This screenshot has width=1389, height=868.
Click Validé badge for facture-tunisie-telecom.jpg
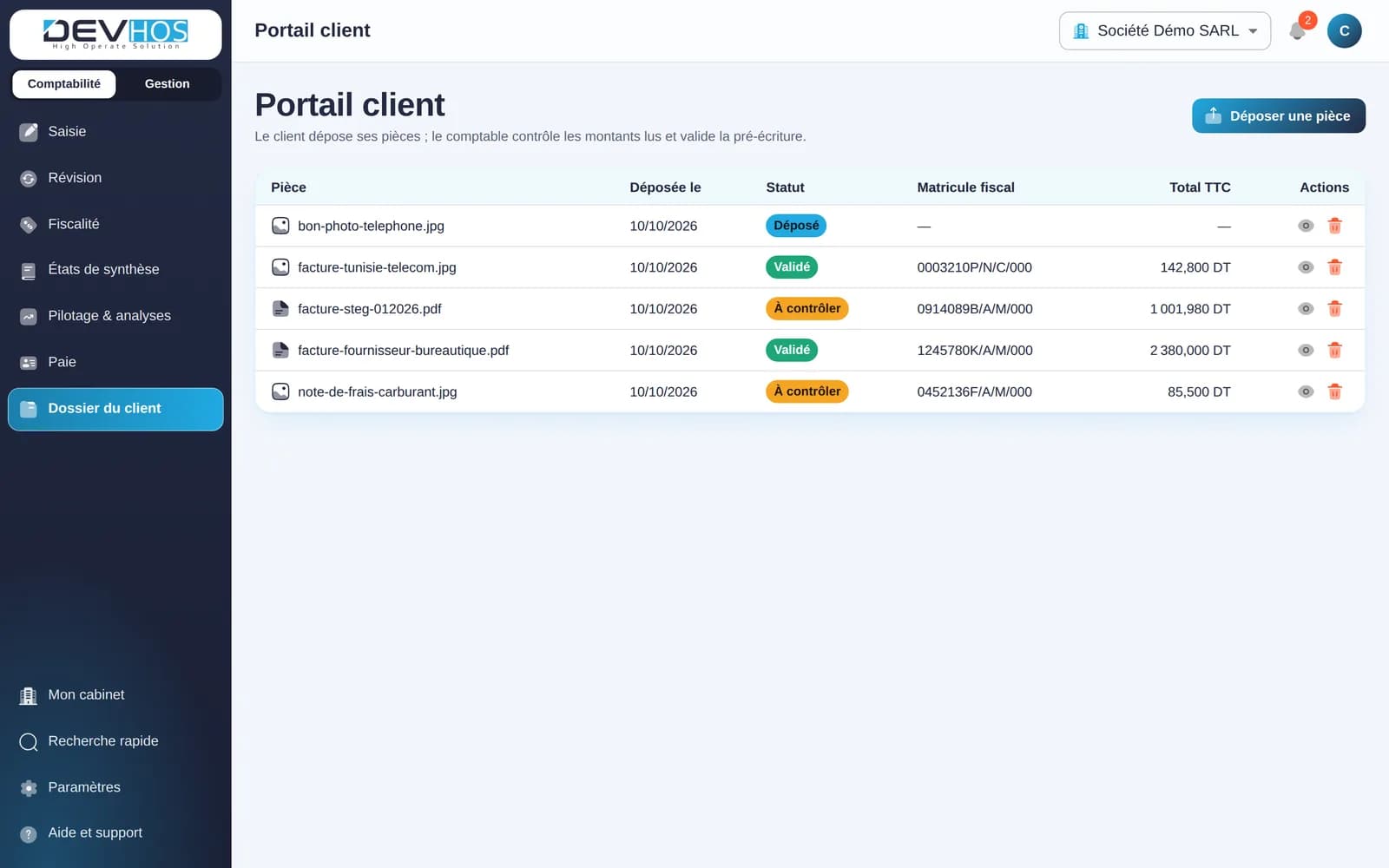pyautogui.click(x=792, y=267)
